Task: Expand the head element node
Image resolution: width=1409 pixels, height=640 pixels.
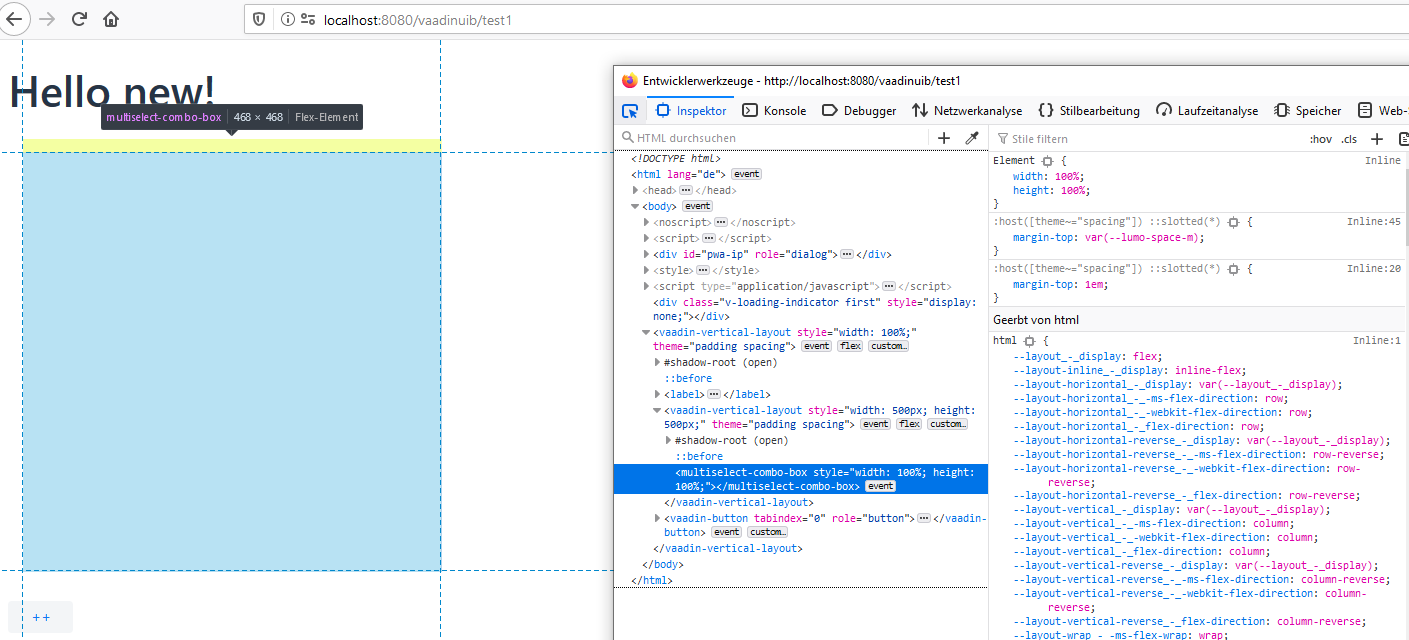Action: tap(635, 190)
